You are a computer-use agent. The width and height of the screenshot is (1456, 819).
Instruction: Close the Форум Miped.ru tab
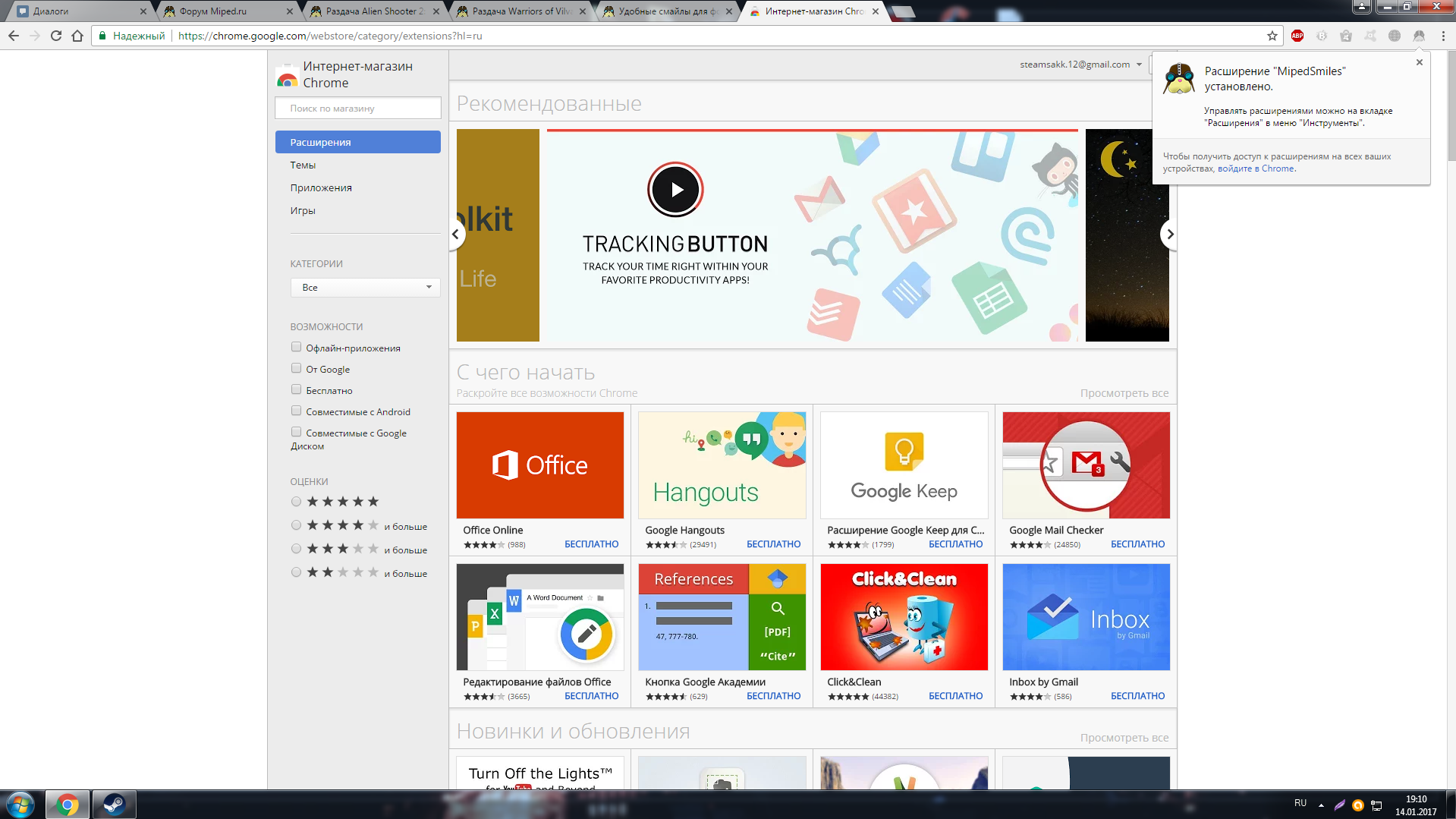point(290,11)
